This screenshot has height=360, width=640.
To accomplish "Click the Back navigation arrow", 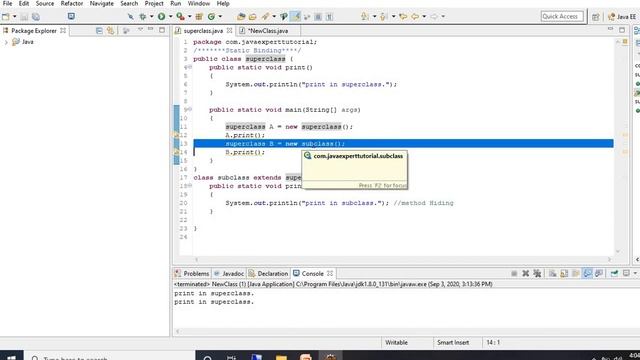I will point(415,17).
